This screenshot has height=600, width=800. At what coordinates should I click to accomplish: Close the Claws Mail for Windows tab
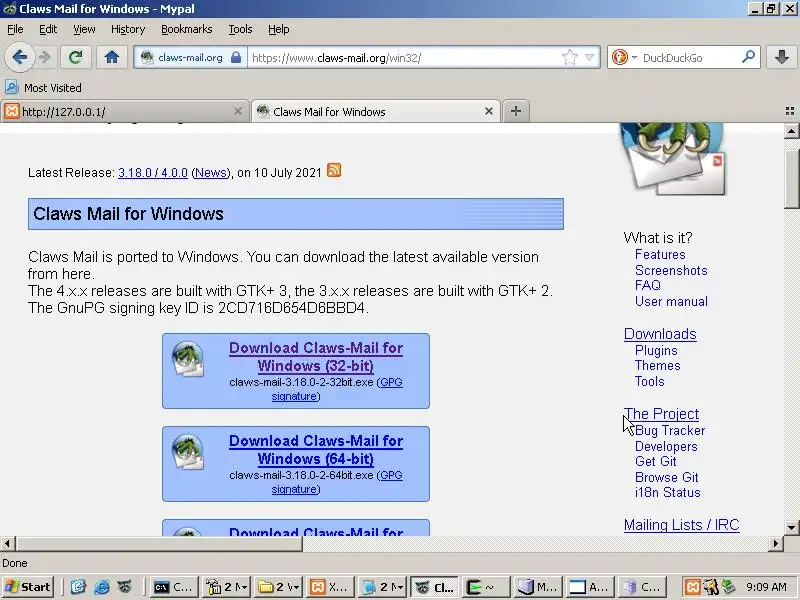489,111
